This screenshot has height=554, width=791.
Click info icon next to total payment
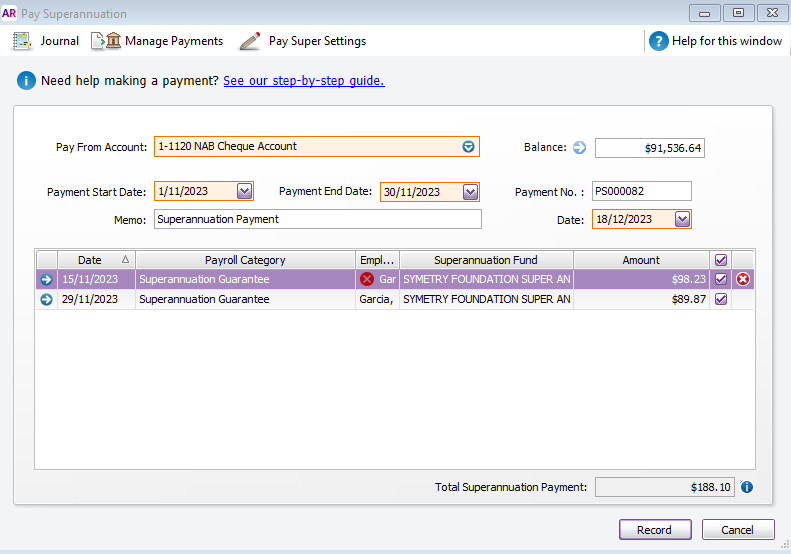[746, 488]
